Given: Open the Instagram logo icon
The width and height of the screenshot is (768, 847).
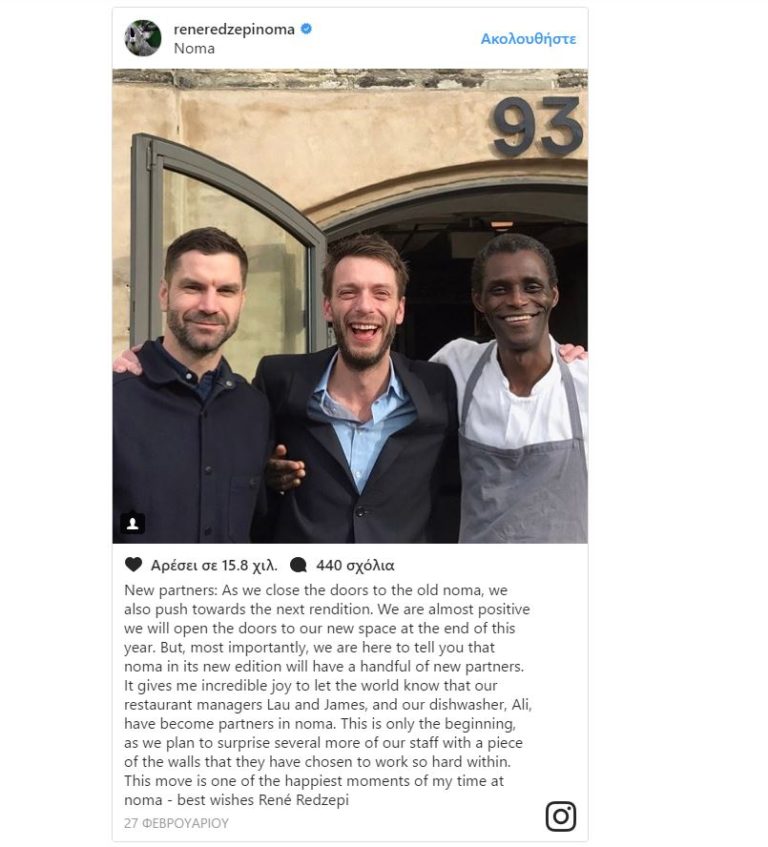Looking at the screenshot, I should pyautogui.click(x=561, y=816).
